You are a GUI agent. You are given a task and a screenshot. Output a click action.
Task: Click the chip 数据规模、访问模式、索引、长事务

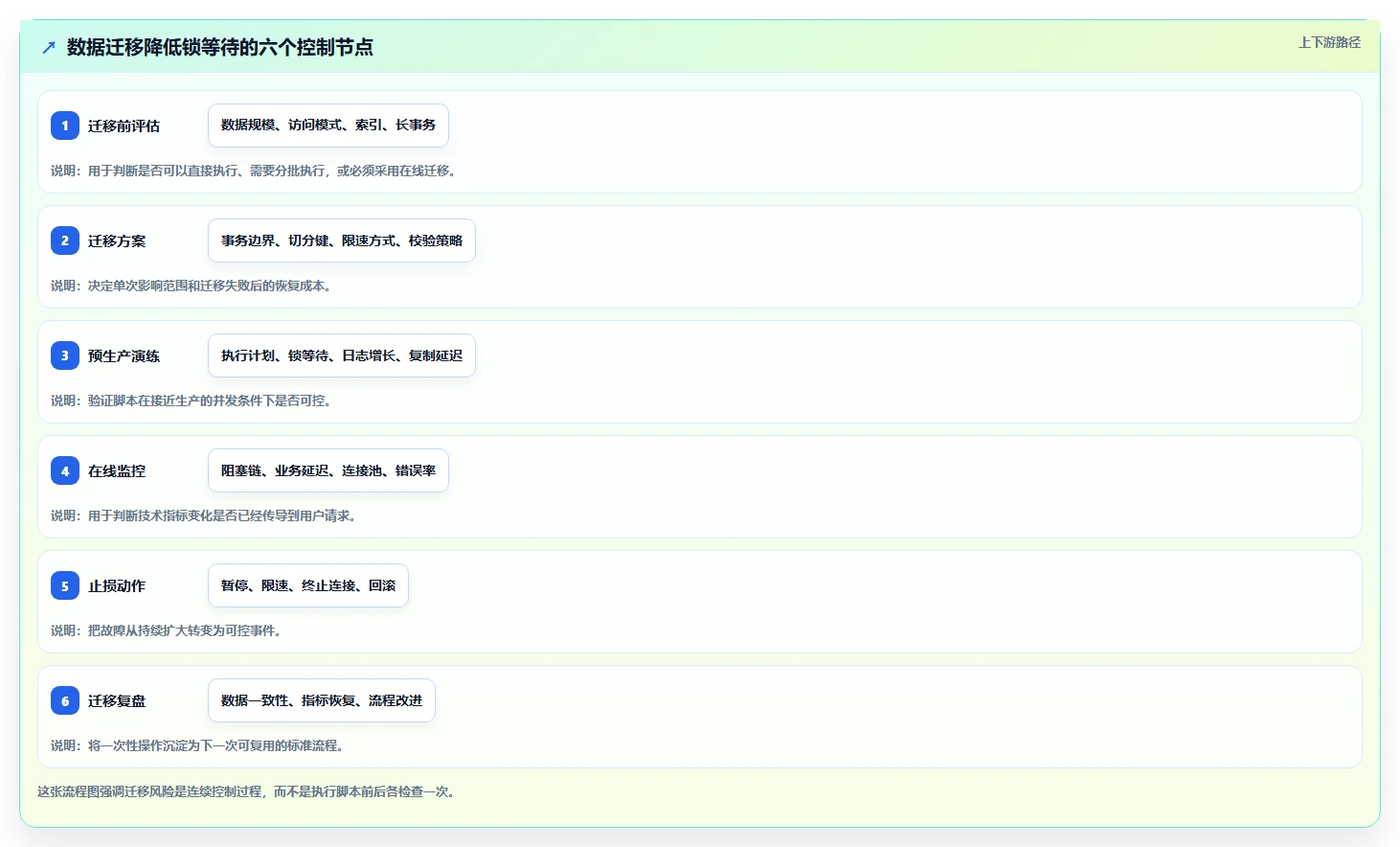328,126
